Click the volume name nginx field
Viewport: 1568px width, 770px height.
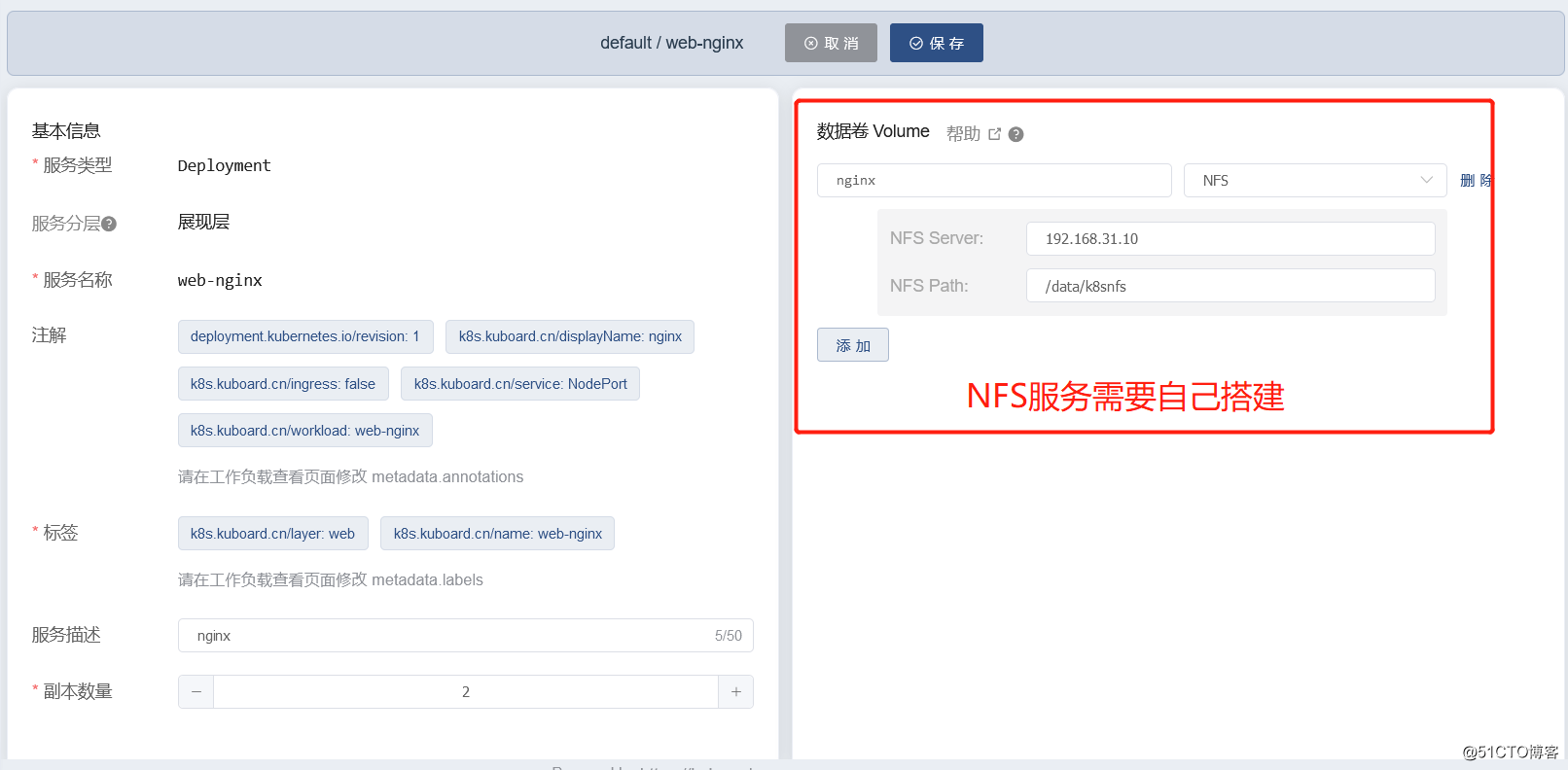[994, 181]
